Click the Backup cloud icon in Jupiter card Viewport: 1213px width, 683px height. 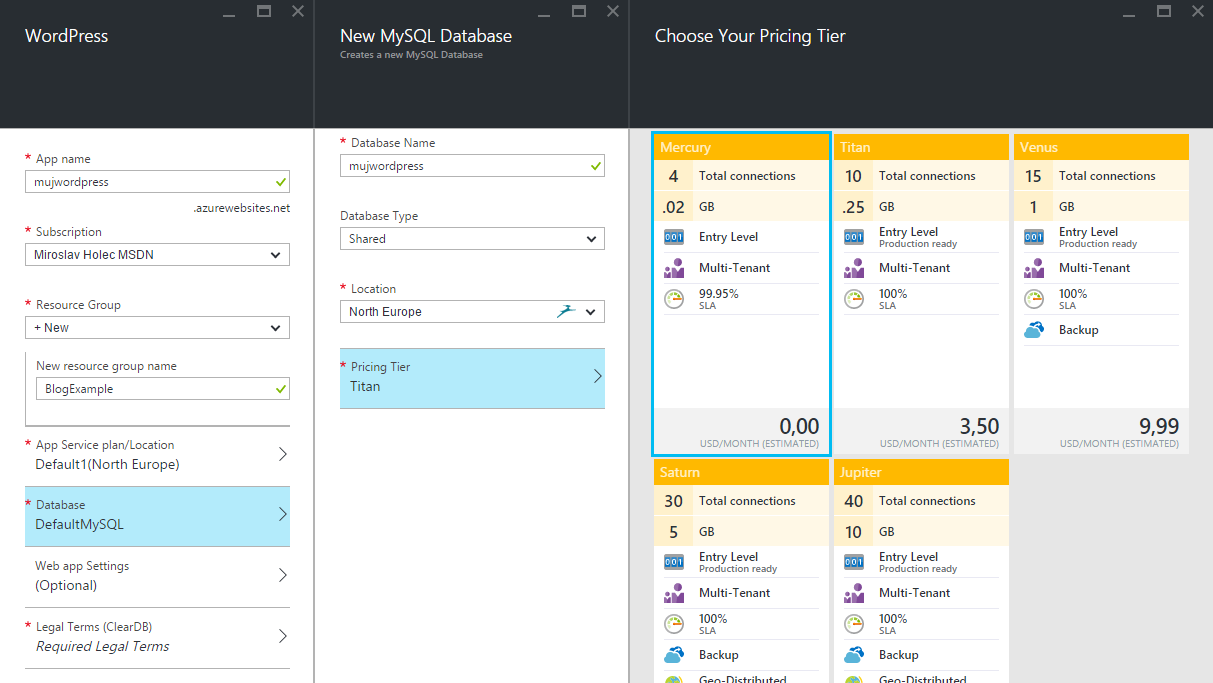pyautogui.click(x=854, y=655)
